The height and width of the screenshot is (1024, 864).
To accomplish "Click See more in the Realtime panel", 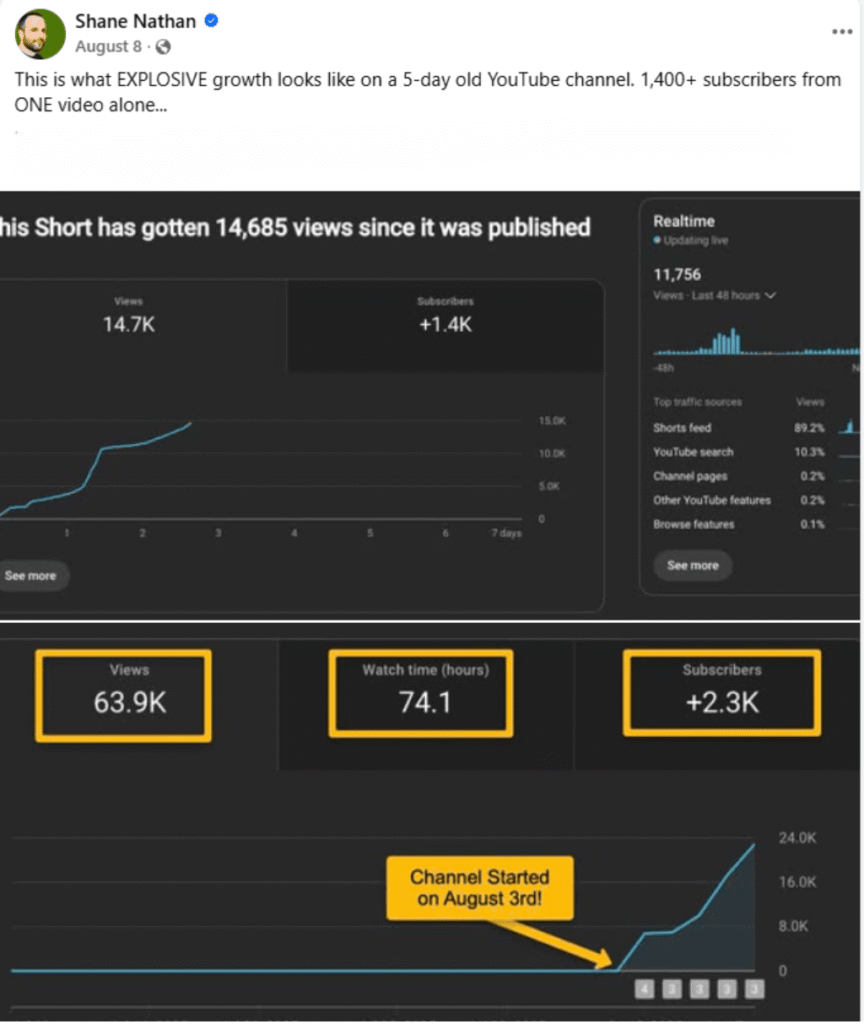I will 692,565.
